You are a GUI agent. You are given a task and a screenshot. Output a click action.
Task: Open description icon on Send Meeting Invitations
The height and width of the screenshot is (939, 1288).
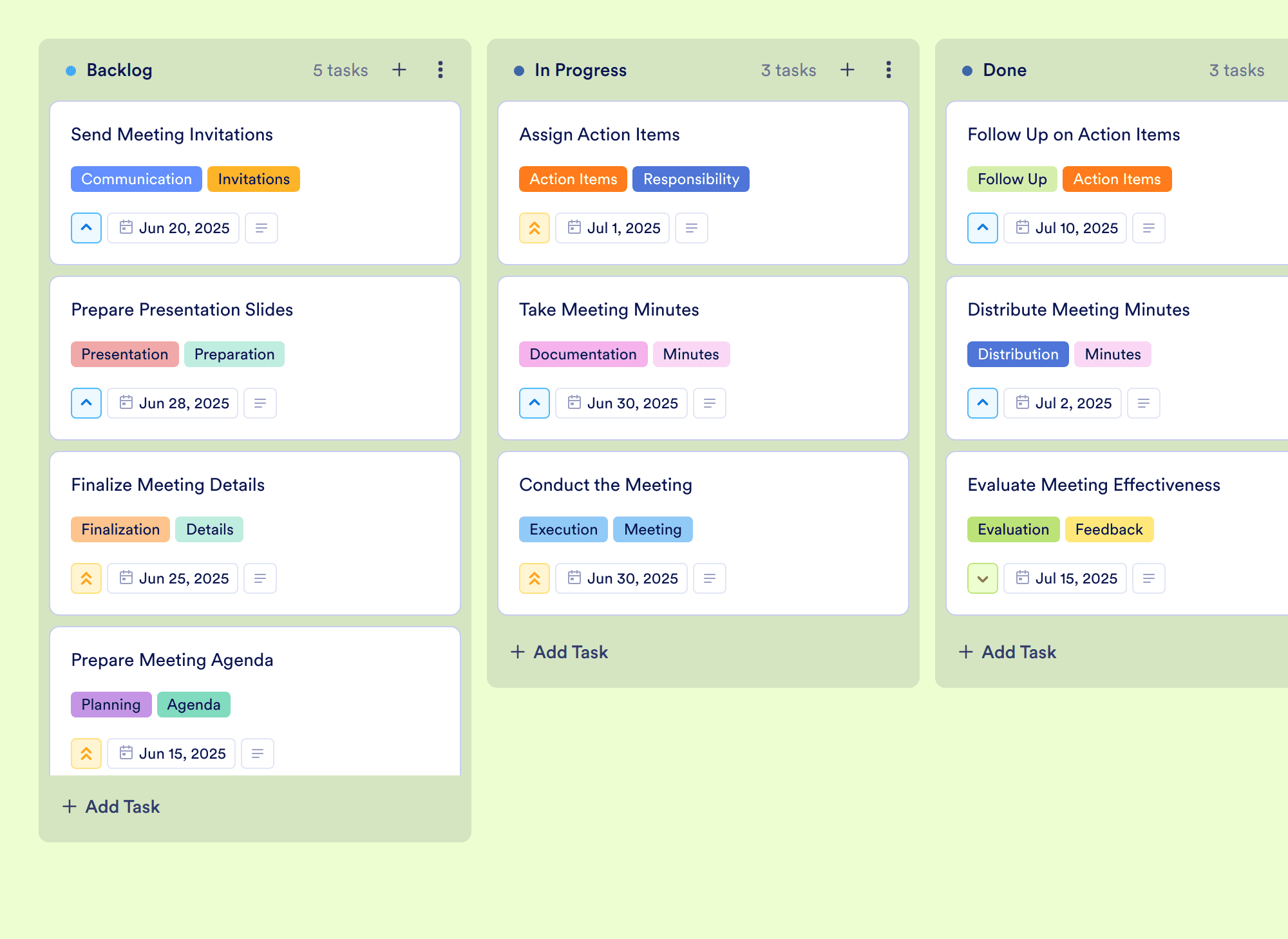[261, 228]
